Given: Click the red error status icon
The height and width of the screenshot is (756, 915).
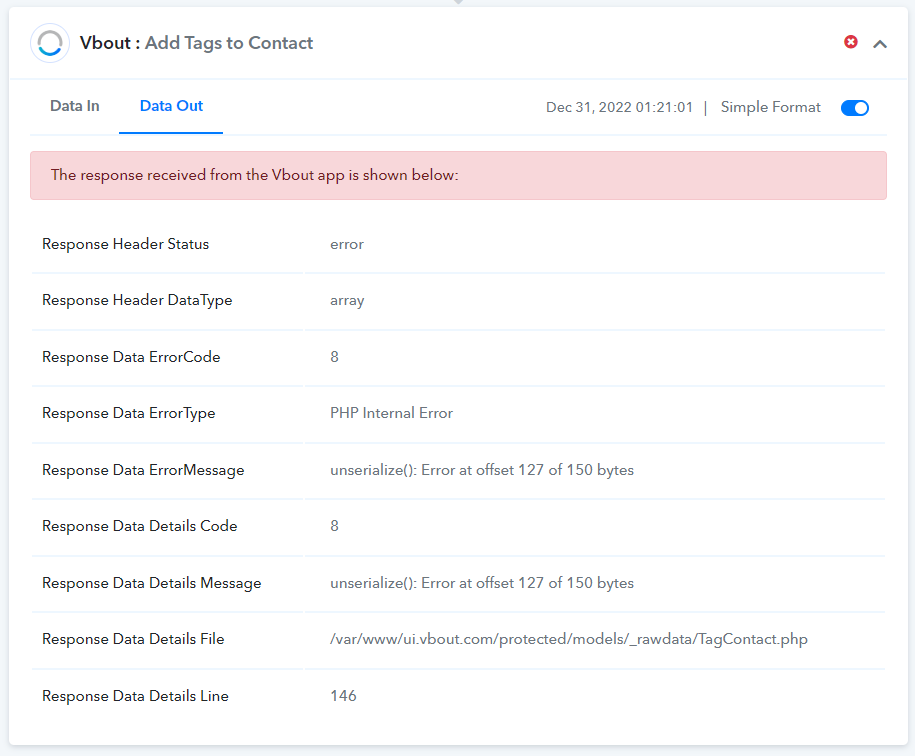Looking at the screenshot, I should pyautogui.click(x=851, y=42).
